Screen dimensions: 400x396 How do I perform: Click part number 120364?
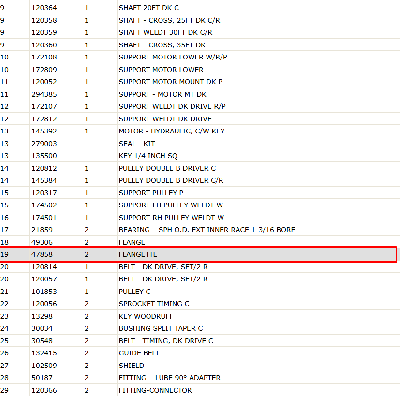(x=44, y=8)
